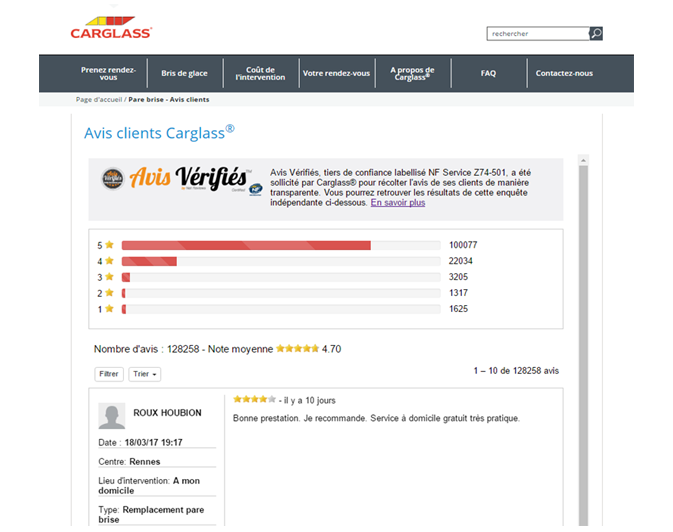Screen dimensions: 673x532
Task: Click the 5-star rating row star
Action: click(x=109, y=245)
